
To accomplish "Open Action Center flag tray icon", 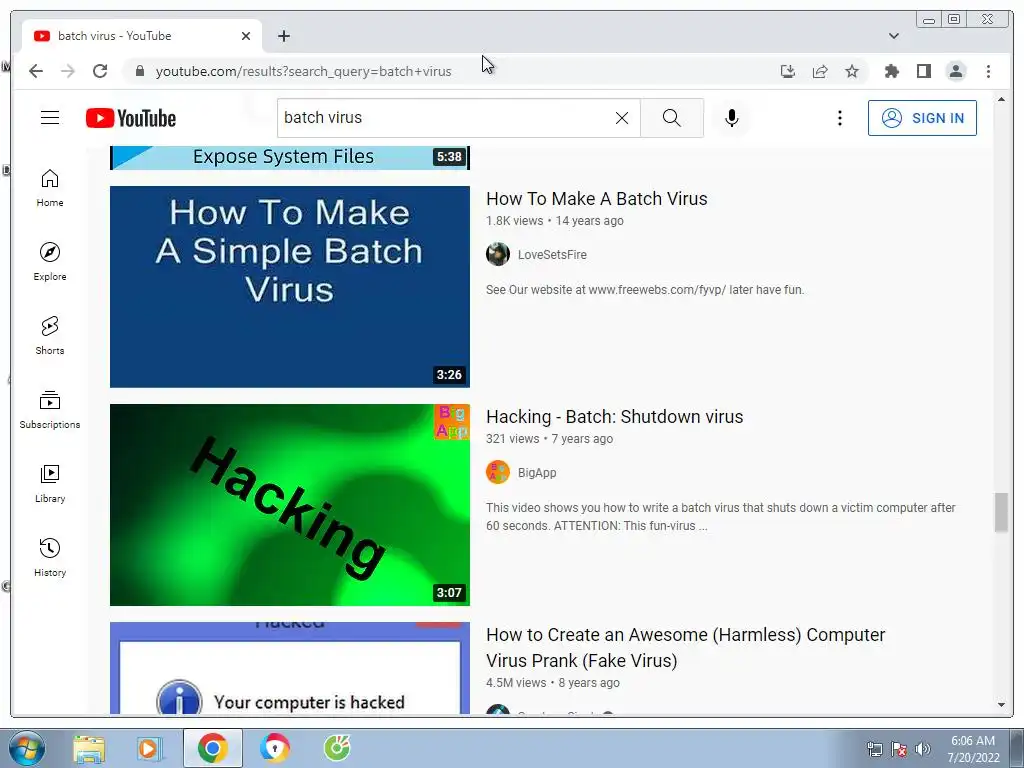I will [899, 748].
